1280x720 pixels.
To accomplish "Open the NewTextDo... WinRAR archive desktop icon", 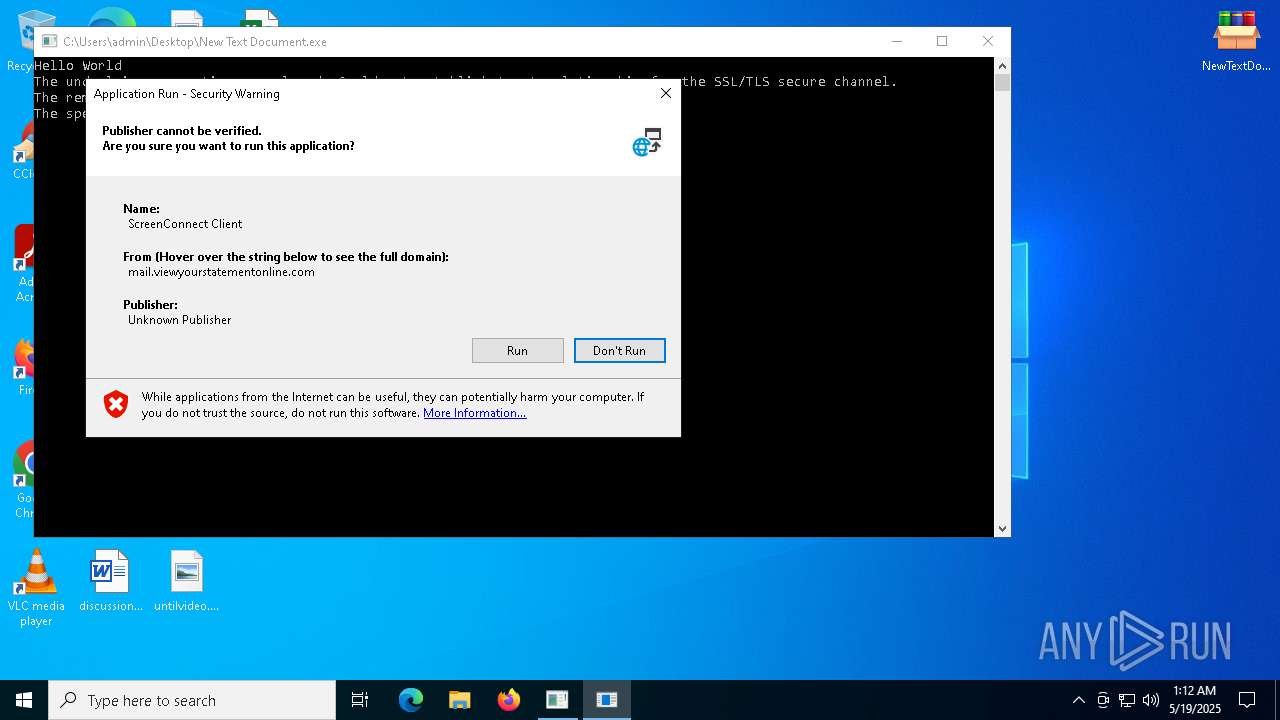I will (1236, 42).
